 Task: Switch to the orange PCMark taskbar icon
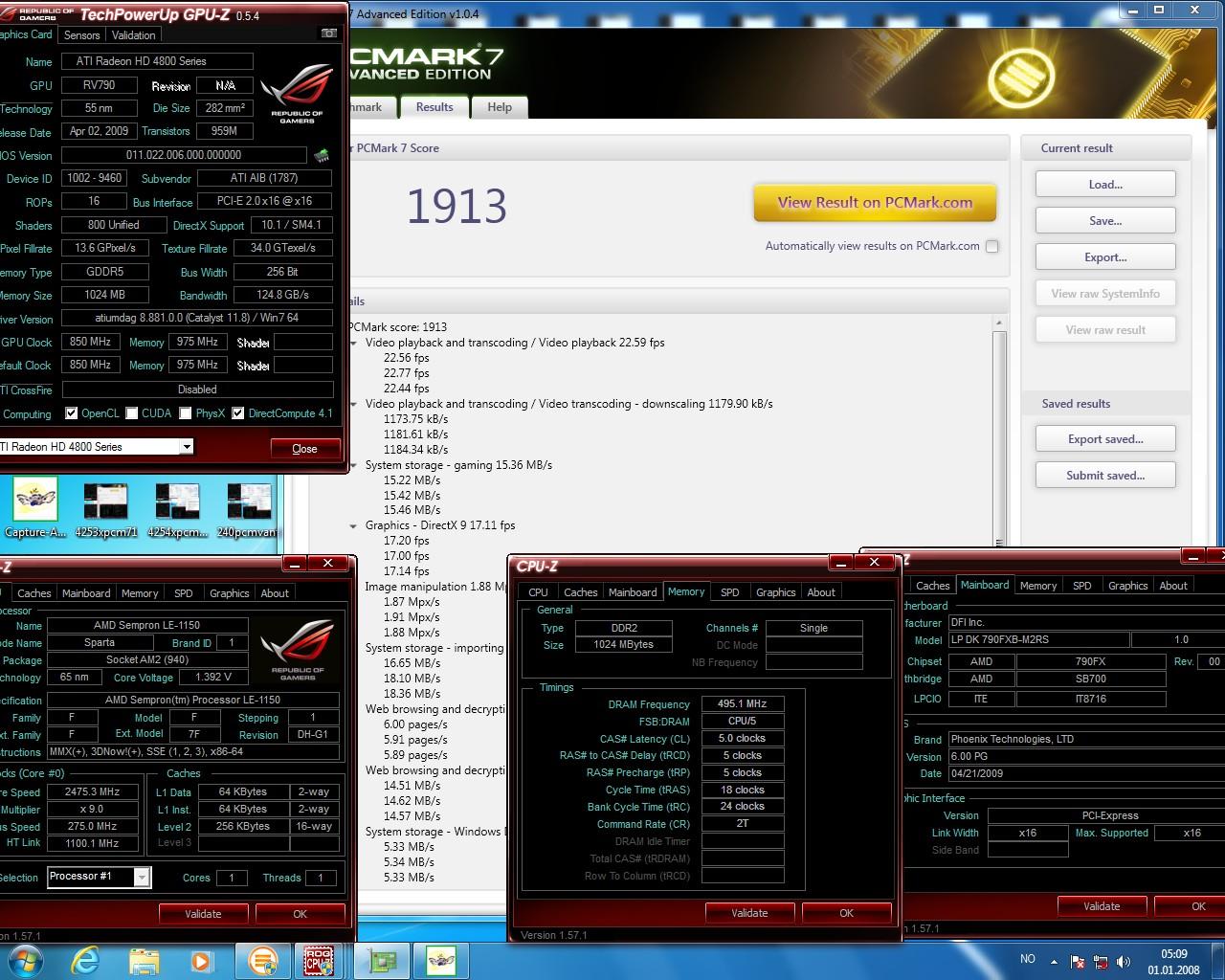click(262, 960)
